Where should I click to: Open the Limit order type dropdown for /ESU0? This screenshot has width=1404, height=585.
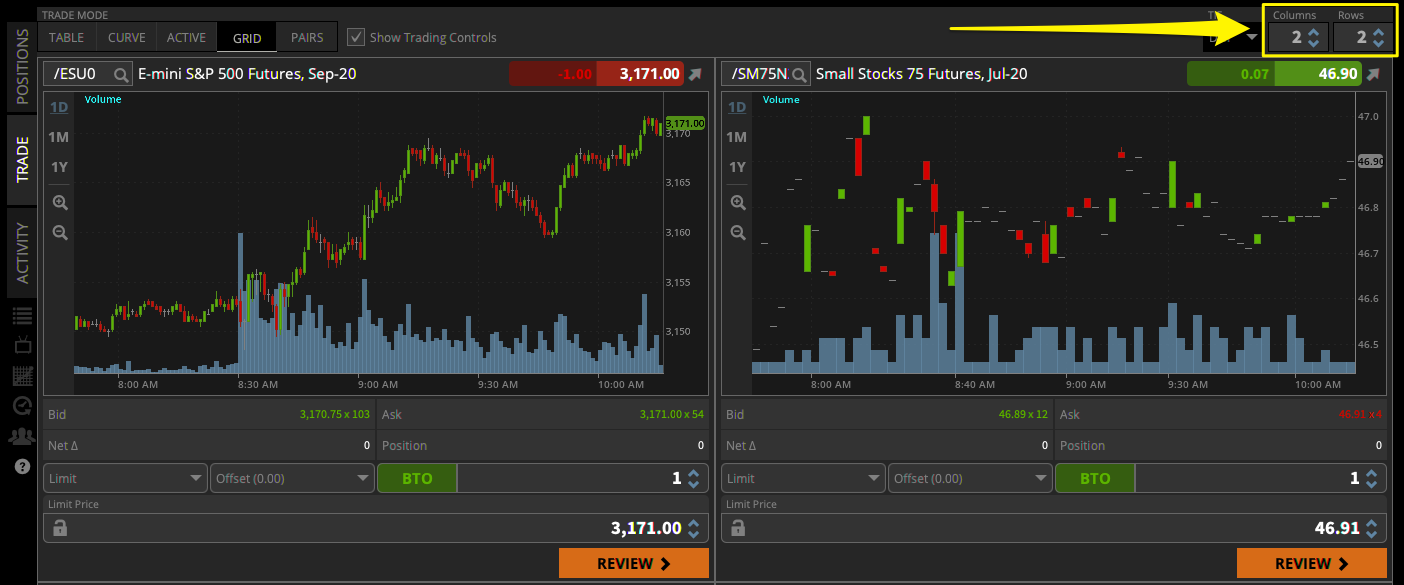(124, 478)
